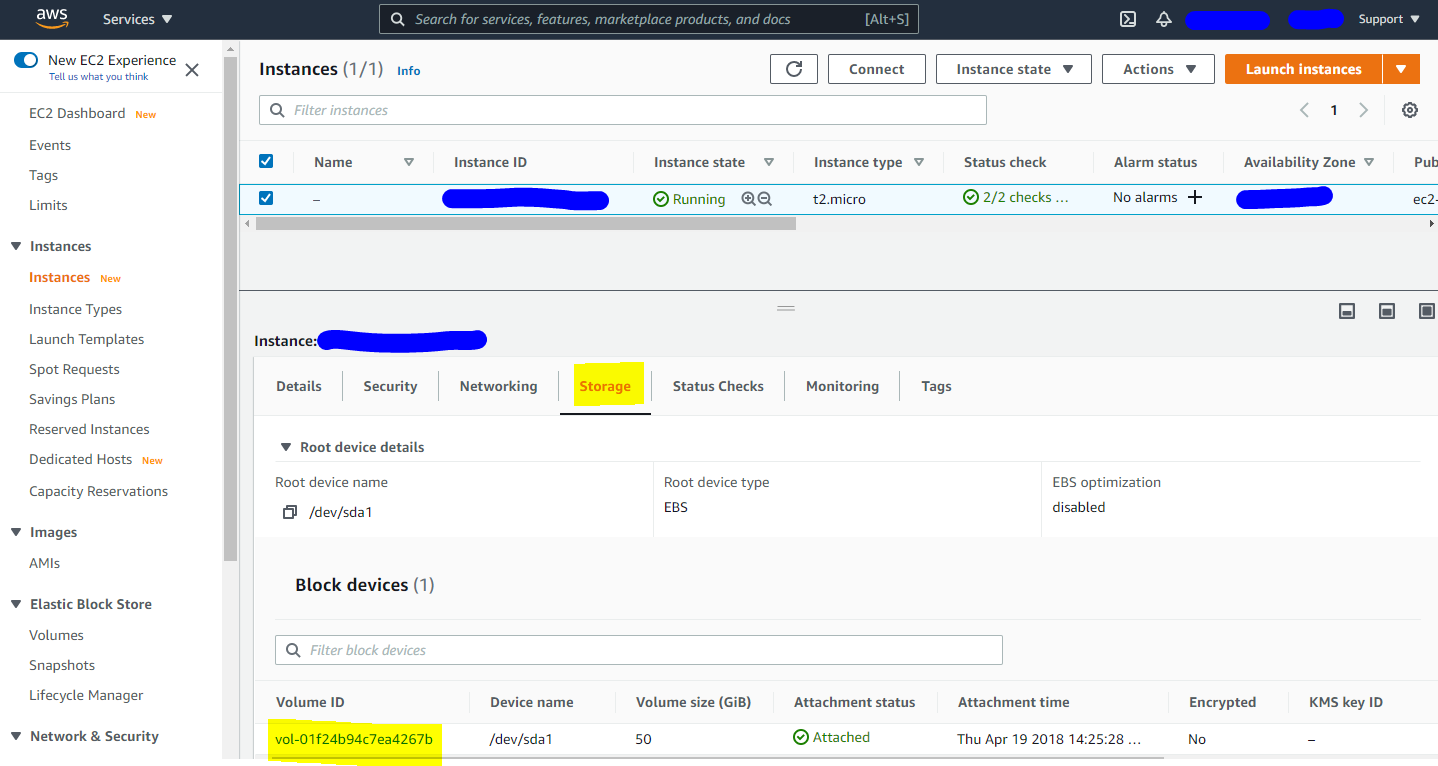1438x766 pixels.
Task: Open table preferences gear icon
Action: pos(1410,110)
